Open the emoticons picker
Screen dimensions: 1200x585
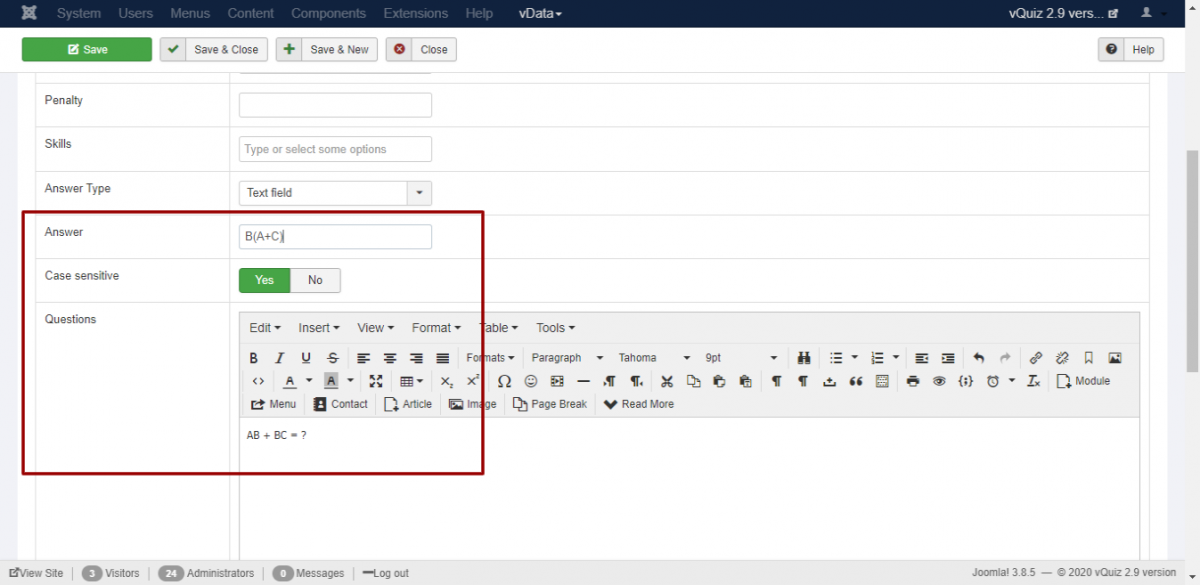click(531, 381)
